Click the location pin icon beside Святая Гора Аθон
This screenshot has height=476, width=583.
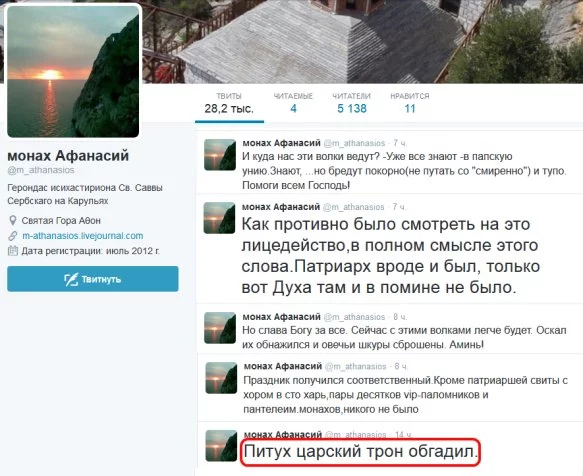13,221
